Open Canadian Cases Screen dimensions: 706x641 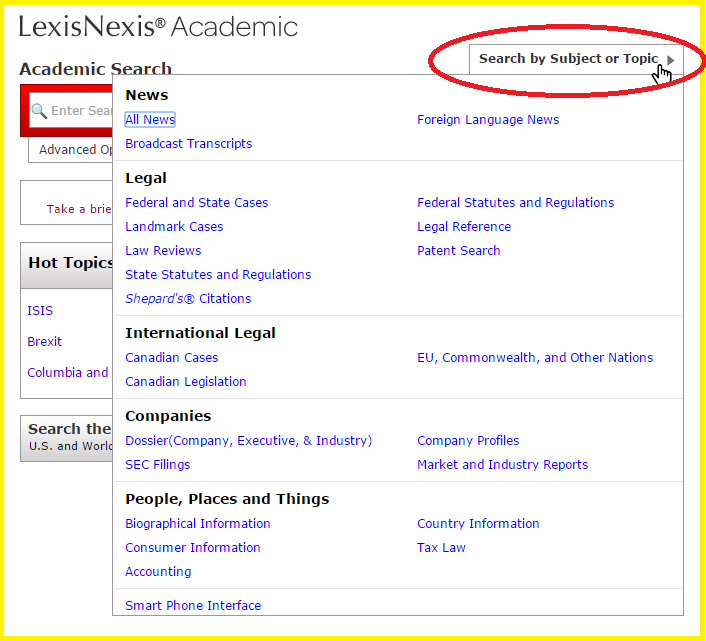click(172, 357)
